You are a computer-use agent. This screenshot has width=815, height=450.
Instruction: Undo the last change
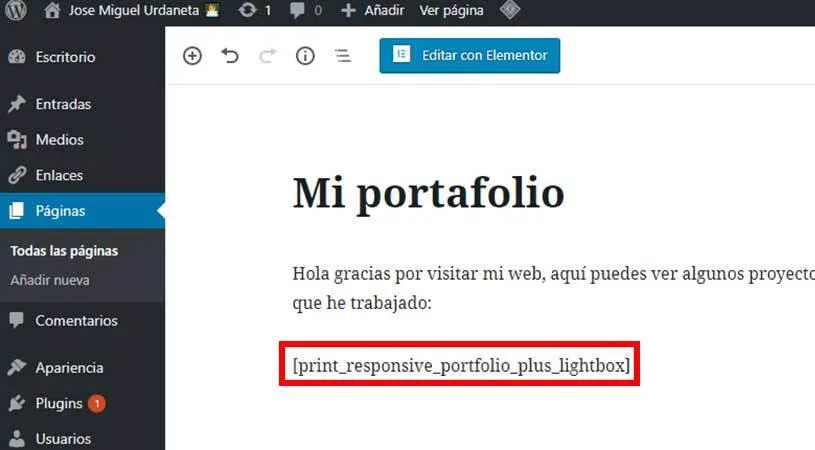point(230,56)
